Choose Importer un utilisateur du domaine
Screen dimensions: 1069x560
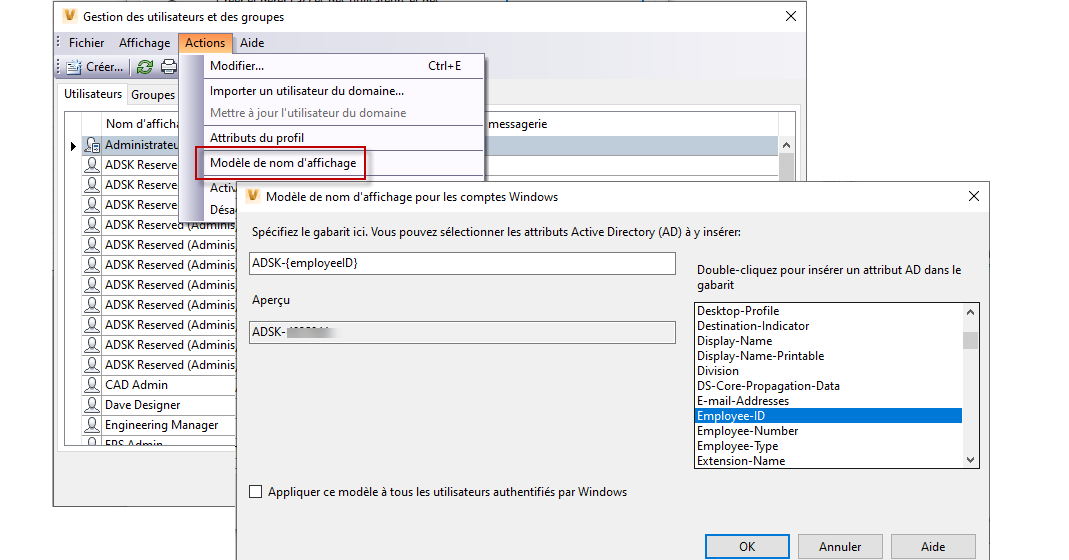point(344,91)
